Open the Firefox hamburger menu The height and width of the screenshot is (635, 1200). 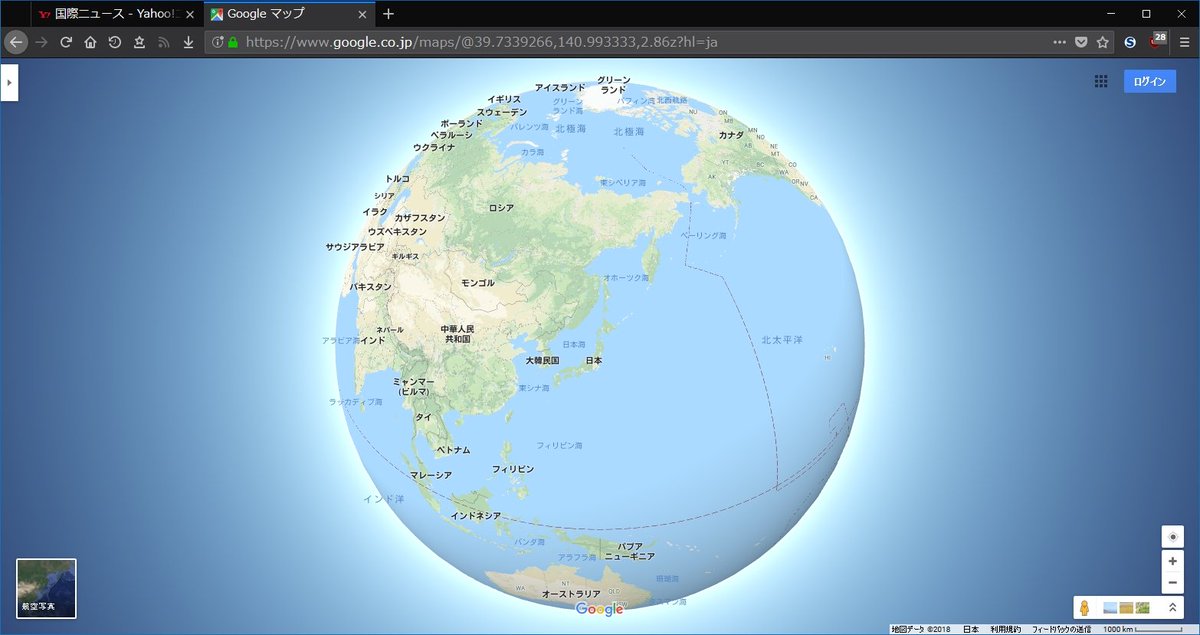click(1184, 42)
